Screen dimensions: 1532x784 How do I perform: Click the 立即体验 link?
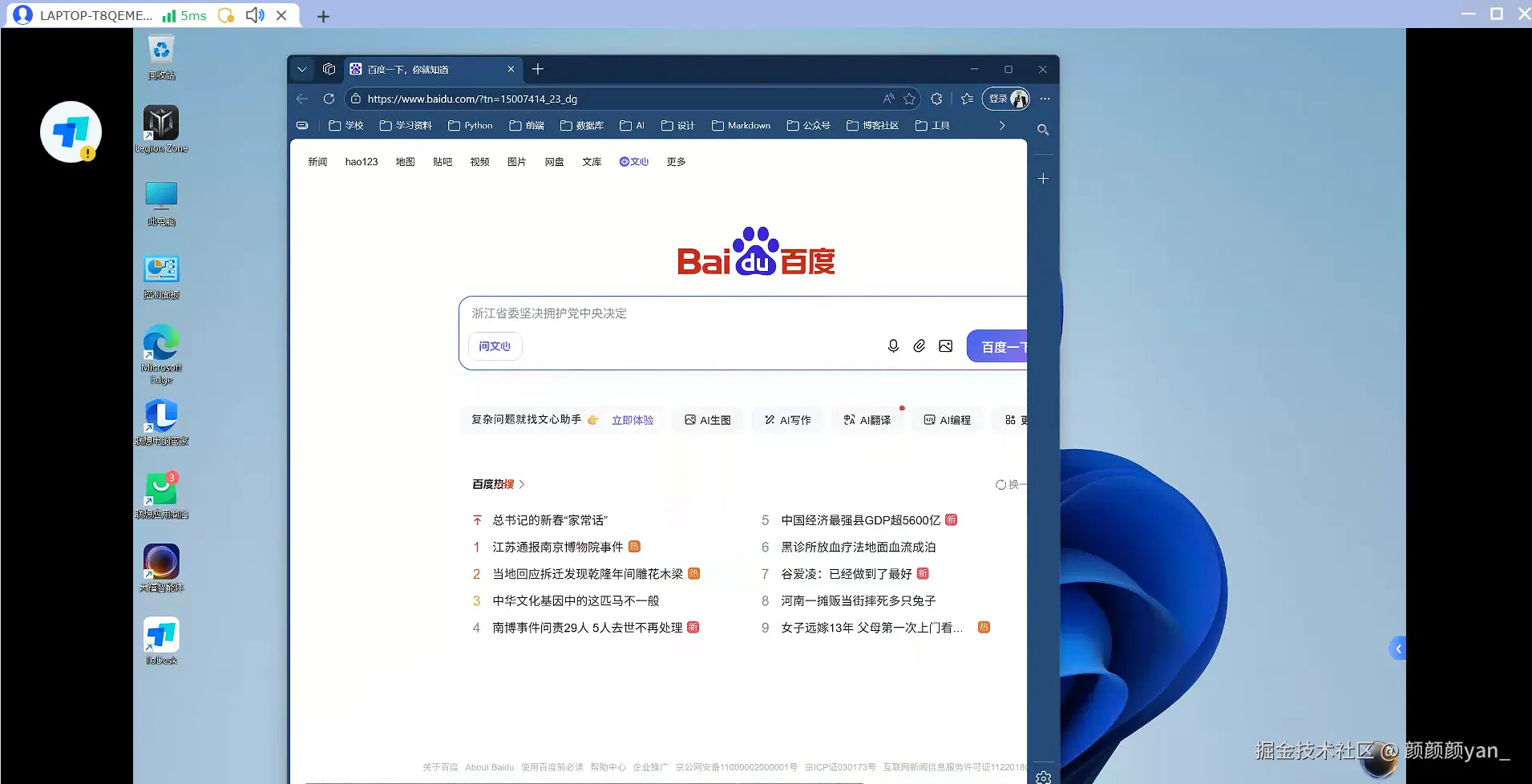633,420
